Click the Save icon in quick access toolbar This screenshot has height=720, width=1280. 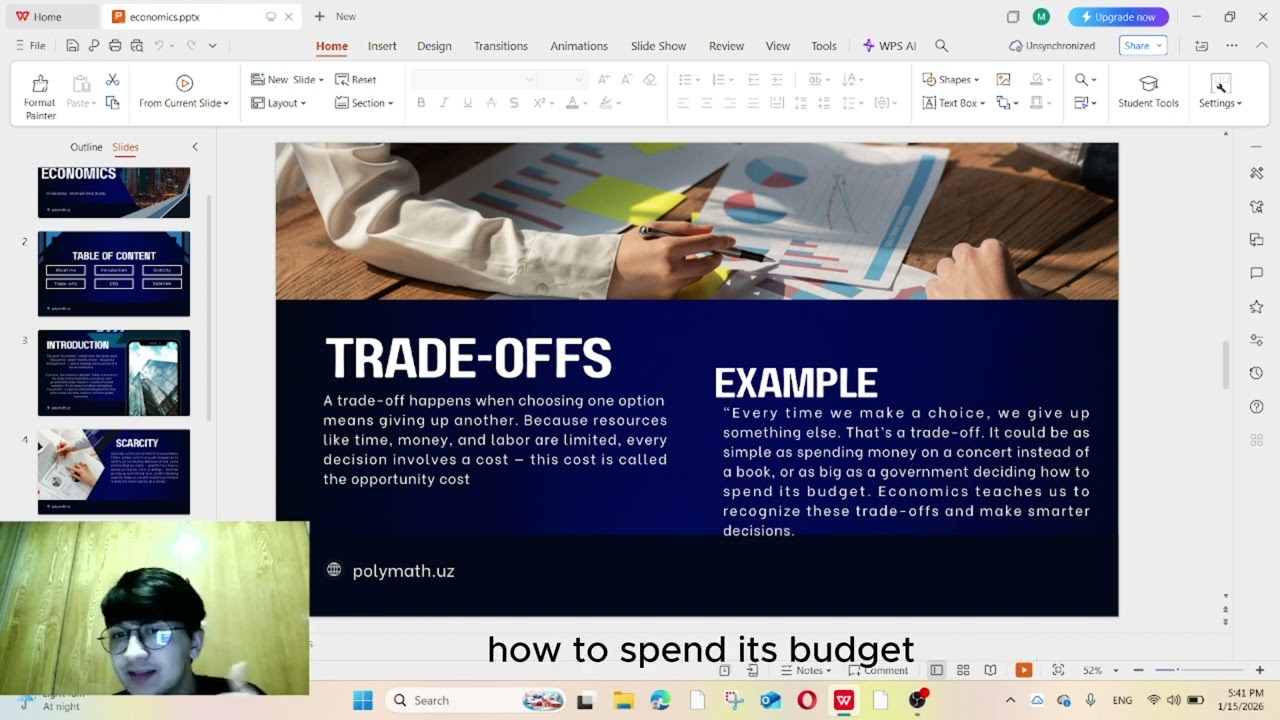pyautogui.click(x=72, y=46)
